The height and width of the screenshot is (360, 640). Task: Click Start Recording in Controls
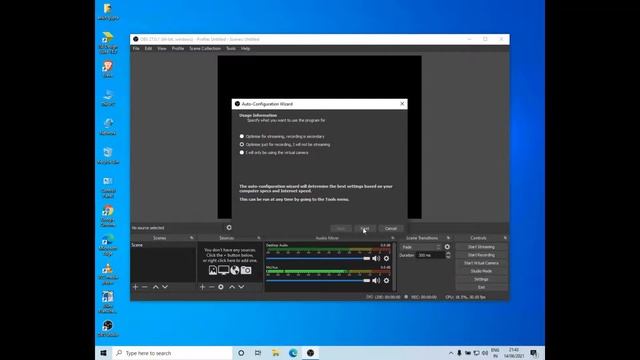pyautogui.click(x=481, y=255)
